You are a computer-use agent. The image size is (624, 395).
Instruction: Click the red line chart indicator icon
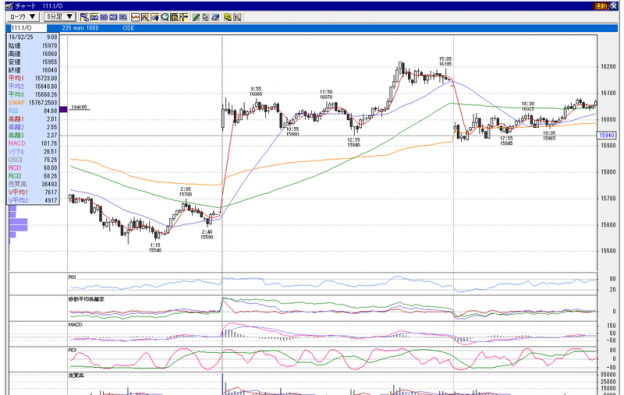(136, 17)
